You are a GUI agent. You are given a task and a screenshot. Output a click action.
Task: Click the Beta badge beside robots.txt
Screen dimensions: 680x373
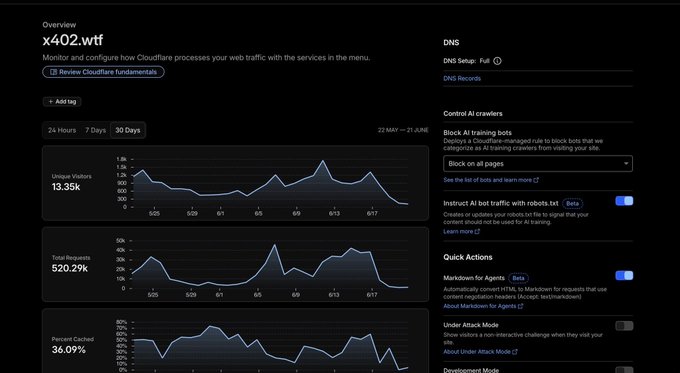tap(572, 203)
